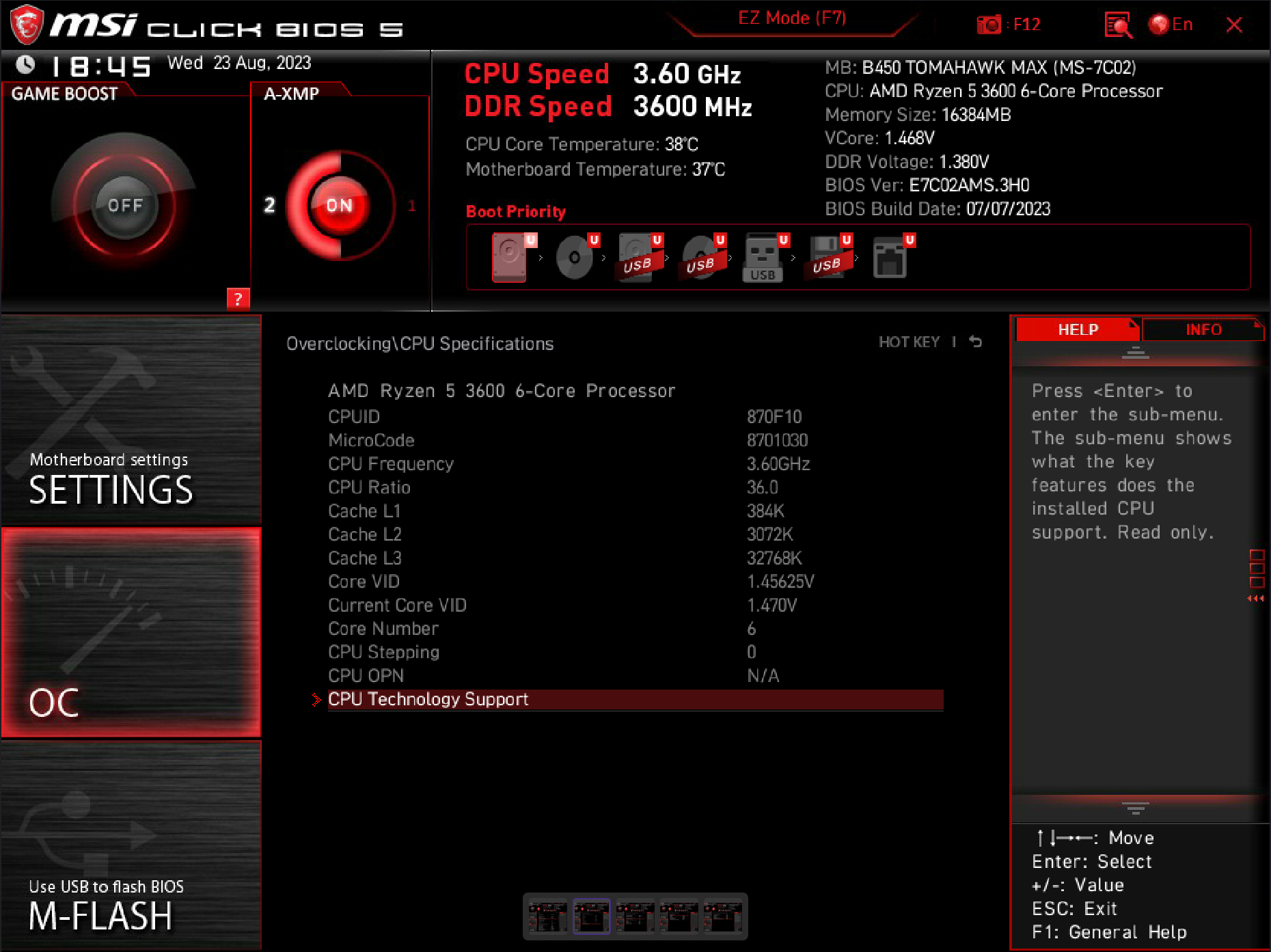
Task: Click the CPU Stepping row
Action: [635, 652]
